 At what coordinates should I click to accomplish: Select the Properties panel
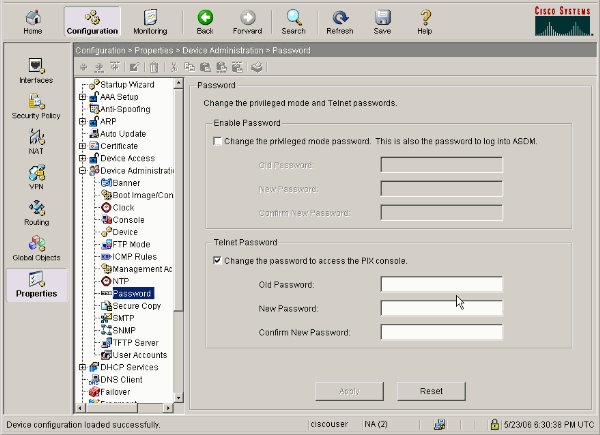click(37, 285)
